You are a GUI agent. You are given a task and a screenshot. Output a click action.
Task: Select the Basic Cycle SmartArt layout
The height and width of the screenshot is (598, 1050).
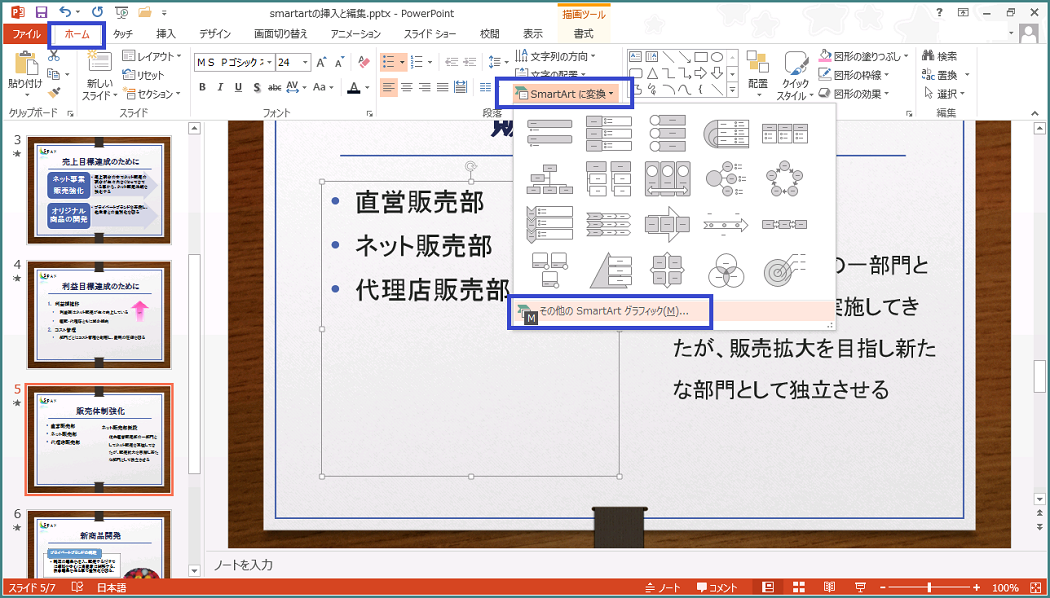(785, 178)
